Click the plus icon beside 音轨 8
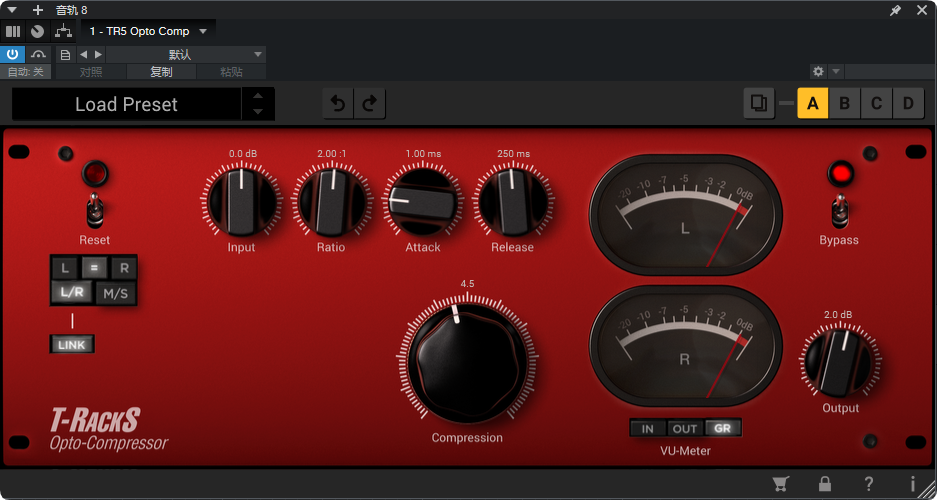This screenshot has width=937, height=500. click(38, 10)
